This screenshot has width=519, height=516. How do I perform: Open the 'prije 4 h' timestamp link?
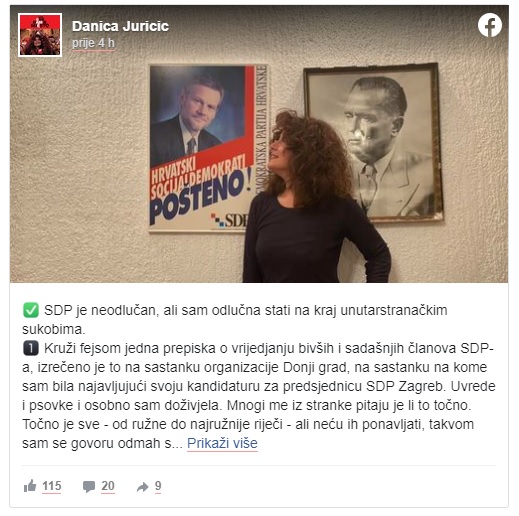93,43
